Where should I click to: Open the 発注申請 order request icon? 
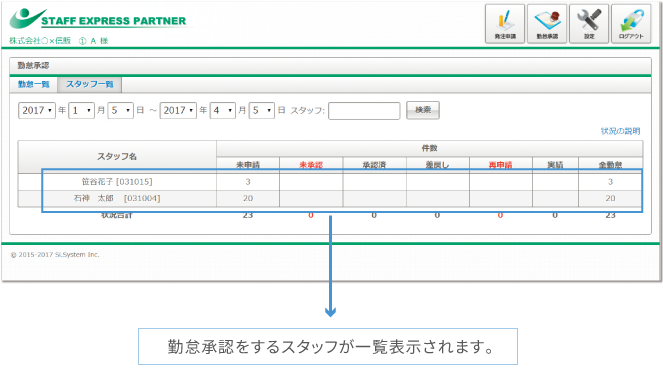(505, 24)
